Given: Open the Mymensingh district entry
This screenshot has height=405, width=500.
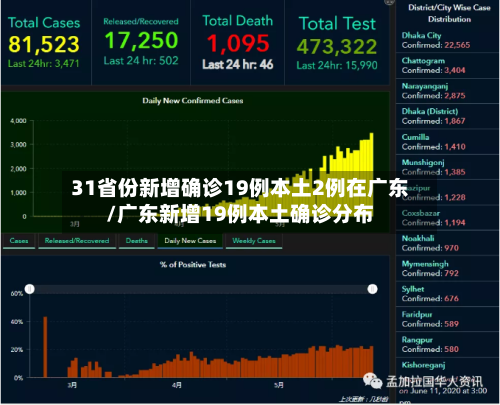Looking at the screenshot, I should (447, 268).
